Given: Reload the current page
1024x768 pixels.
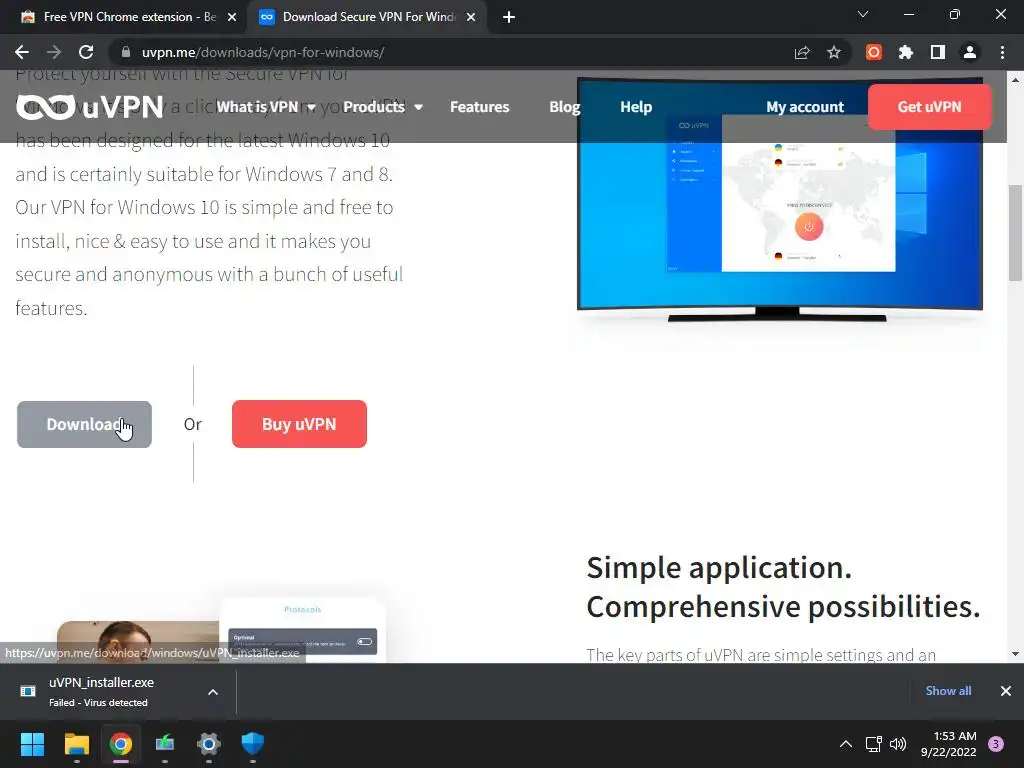Looking at the screenshot, I should pos(86,52).
